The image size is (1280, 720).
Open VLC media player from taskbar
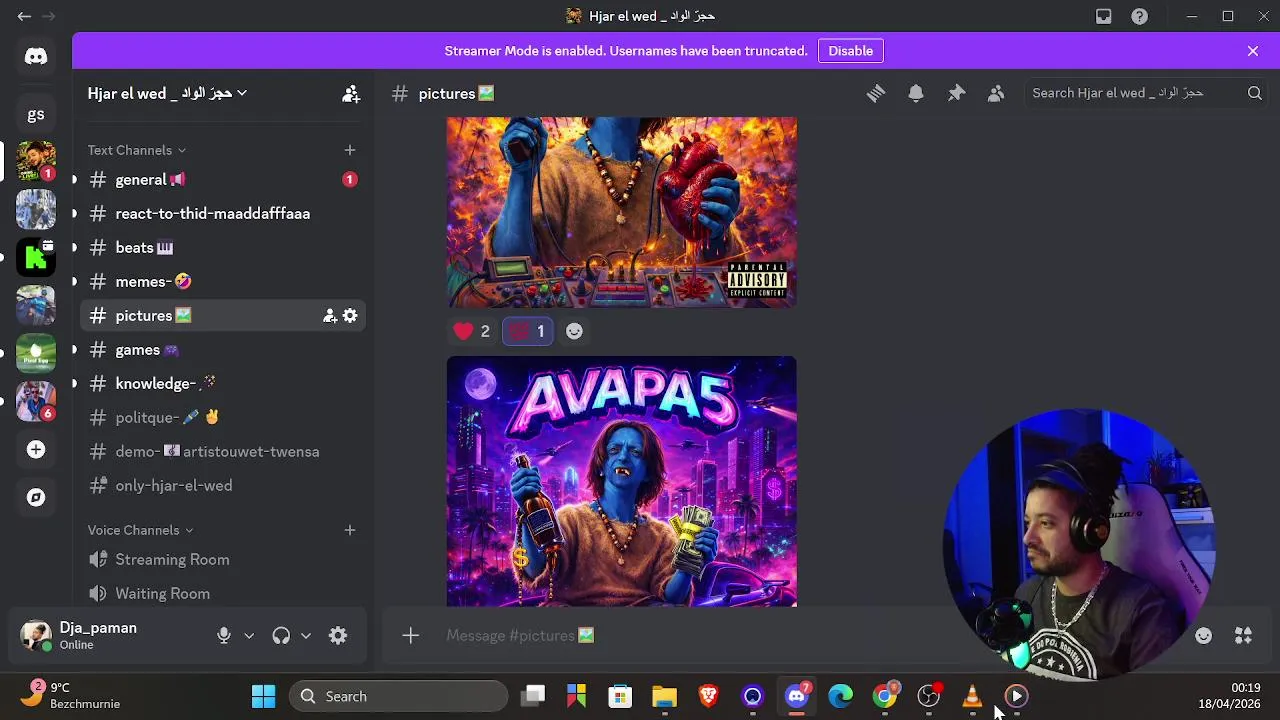[972, 696]
